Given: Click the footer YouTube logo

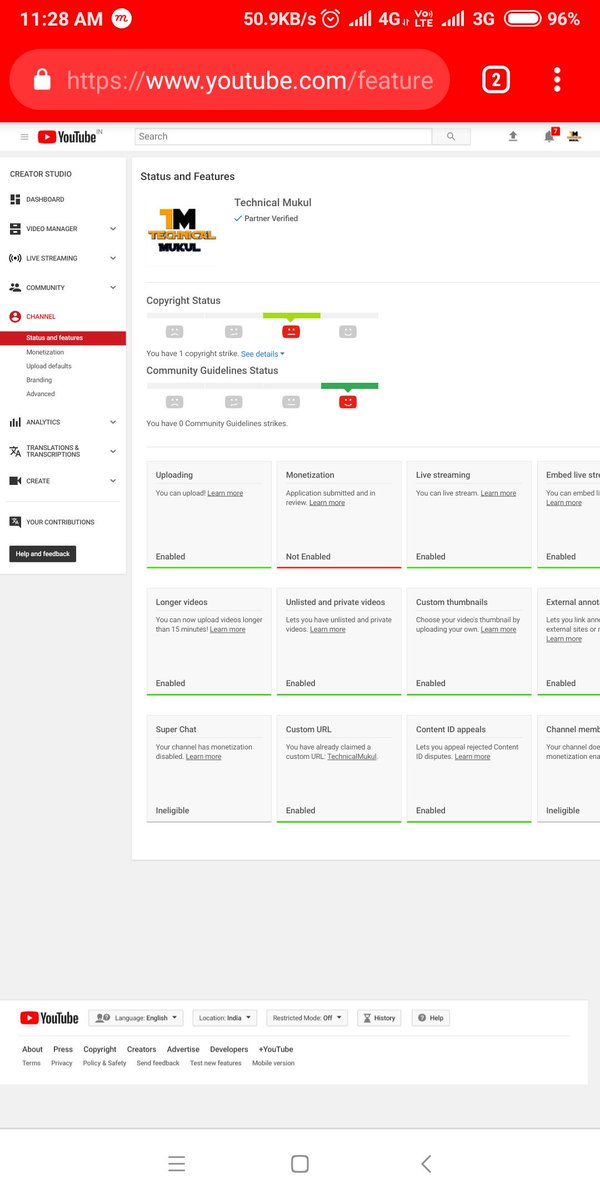Looking at the screenshot, I should pos(49,1018).
